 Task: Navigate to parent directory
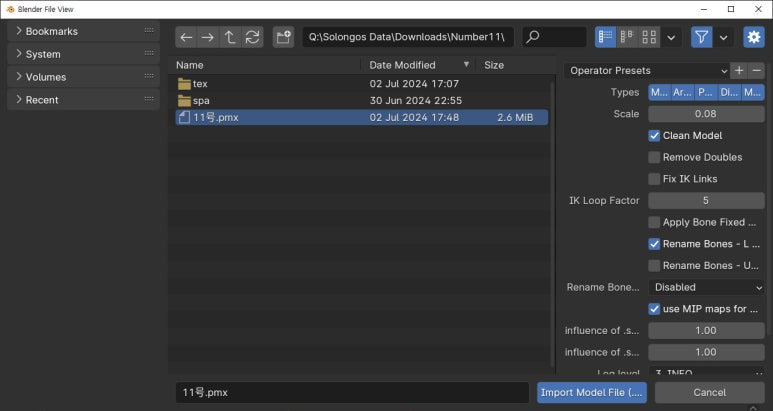click(x=230, y=37)
